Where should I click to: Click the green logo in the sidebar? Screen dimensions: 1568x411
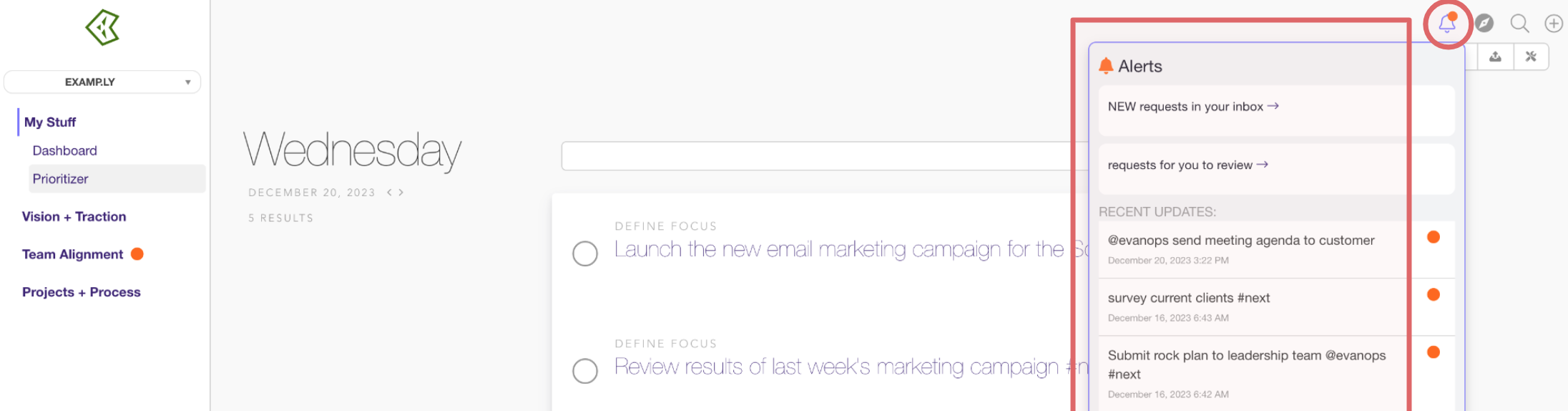click(102, 28)
